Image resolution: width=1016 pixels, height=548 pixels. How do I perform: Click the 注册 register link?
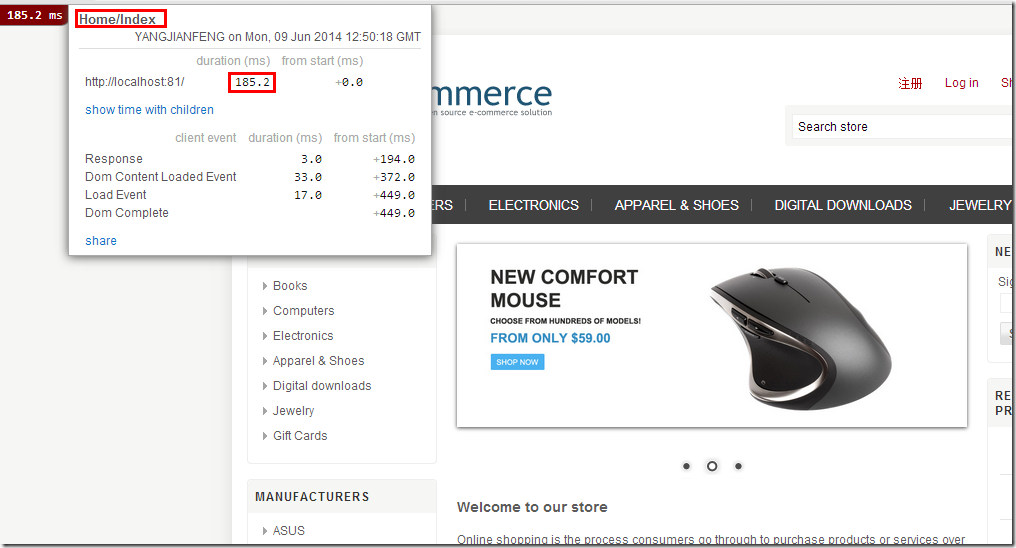910,83
